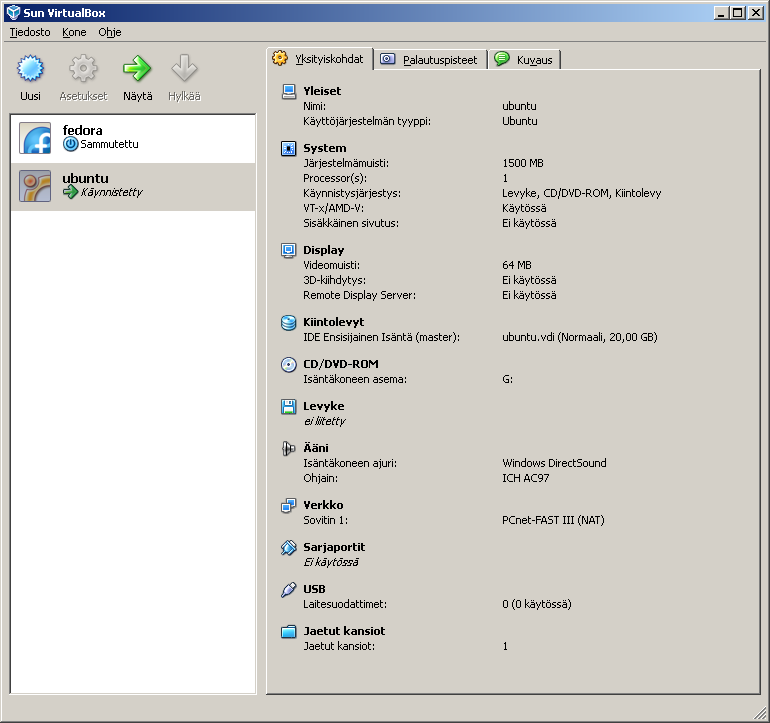Click the Verkko network section heading

pos(323,505)
